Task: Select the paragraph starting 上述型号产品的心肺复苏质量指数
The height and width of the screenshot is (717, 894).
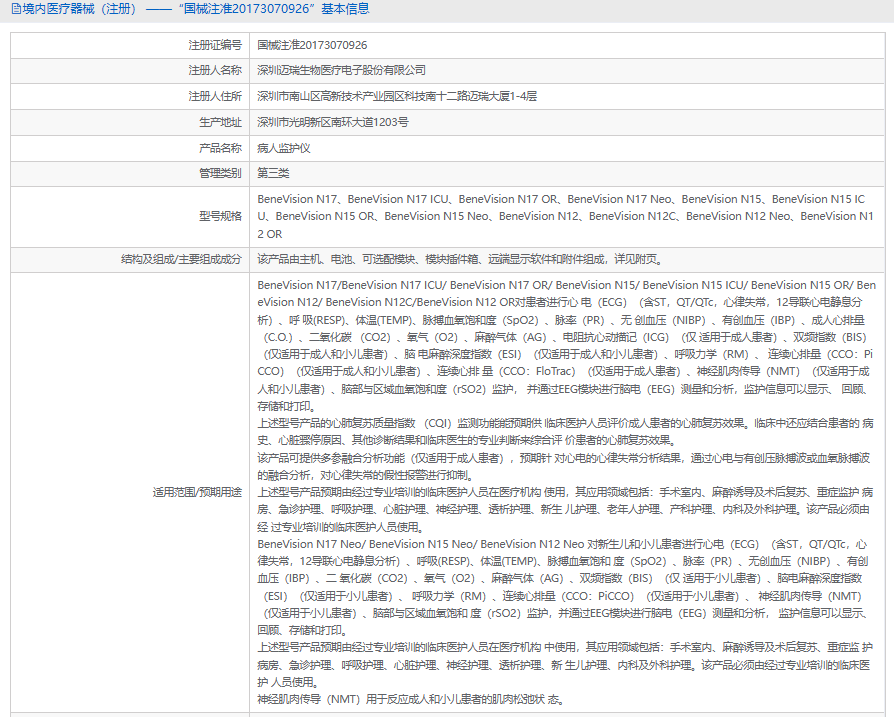Action: click(565, 431)
